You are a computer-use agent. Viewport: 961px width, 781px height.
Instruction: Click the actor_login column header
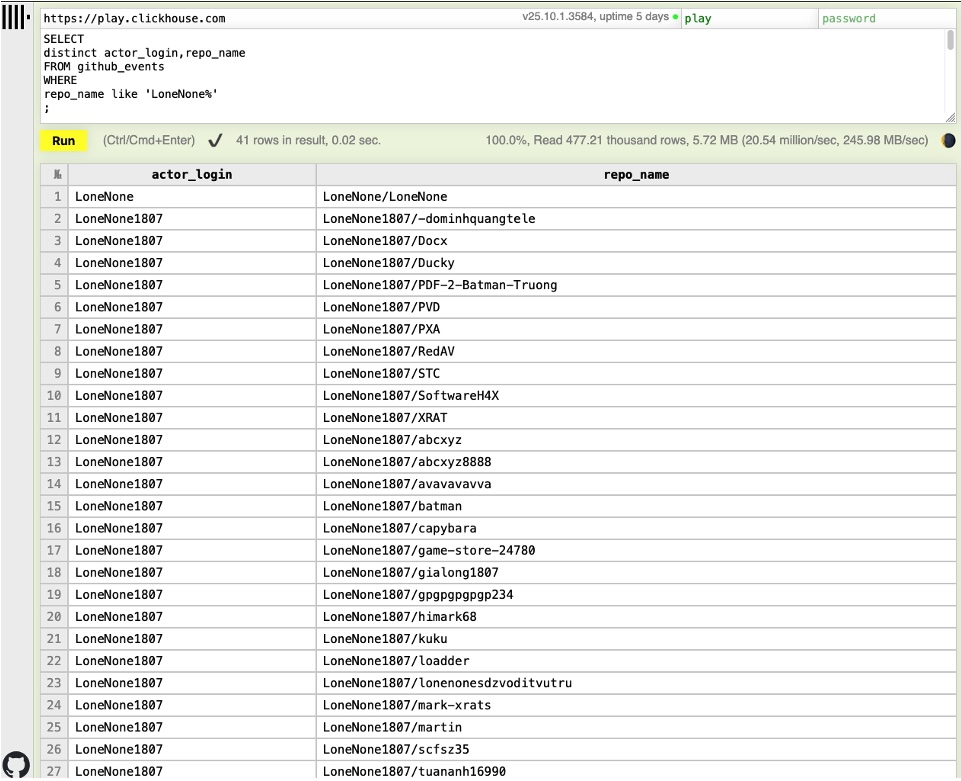coord(192,175)
